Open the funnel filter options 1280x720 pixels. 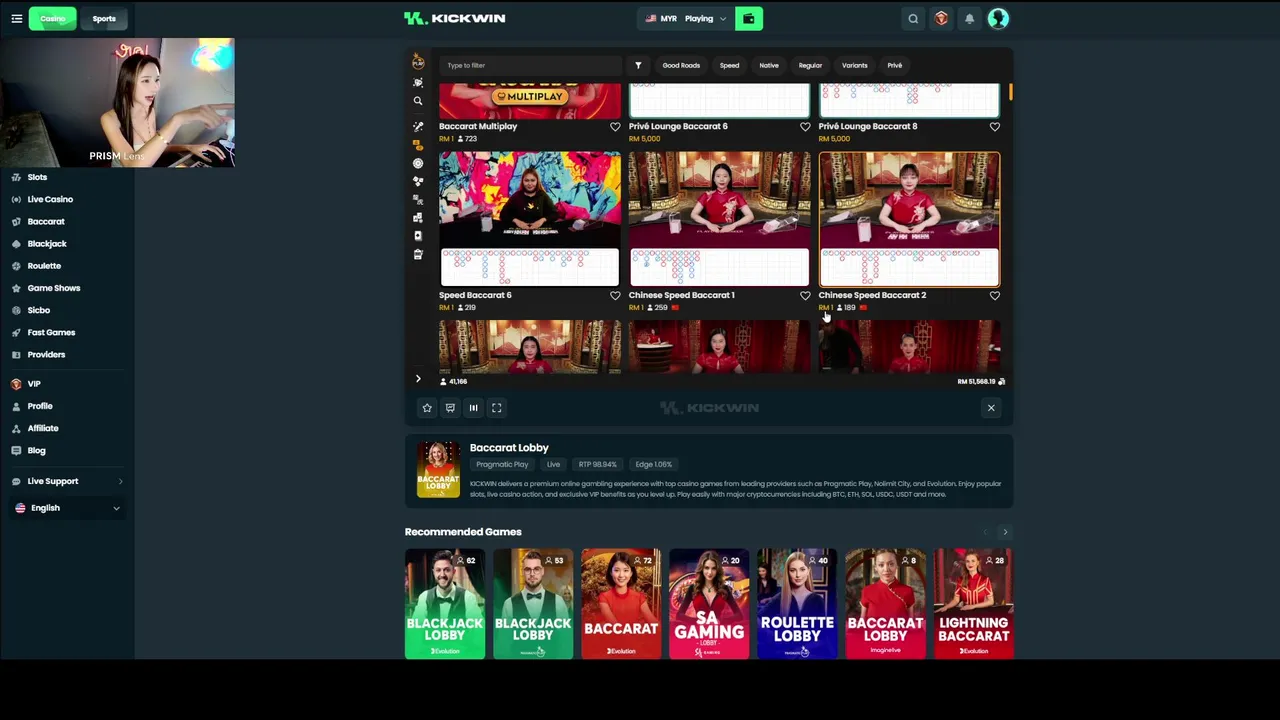[x=638, y=65]
